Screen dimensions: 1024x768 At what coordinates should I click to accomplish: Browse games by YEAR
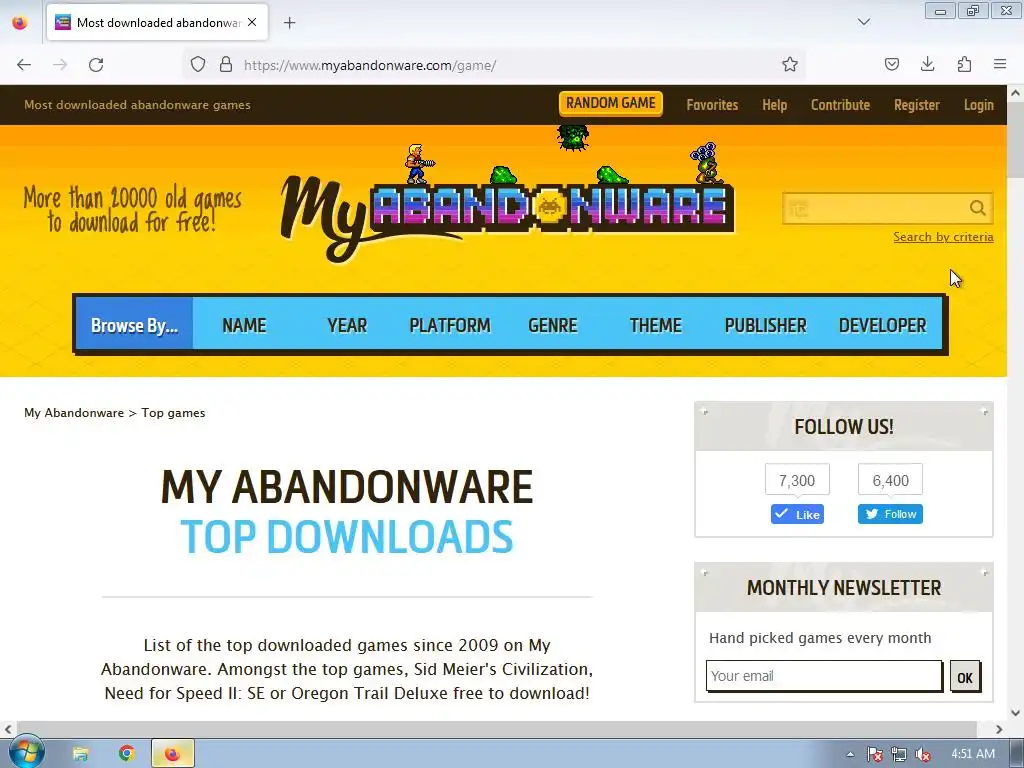pyautogui.click(x=347, y=325)
